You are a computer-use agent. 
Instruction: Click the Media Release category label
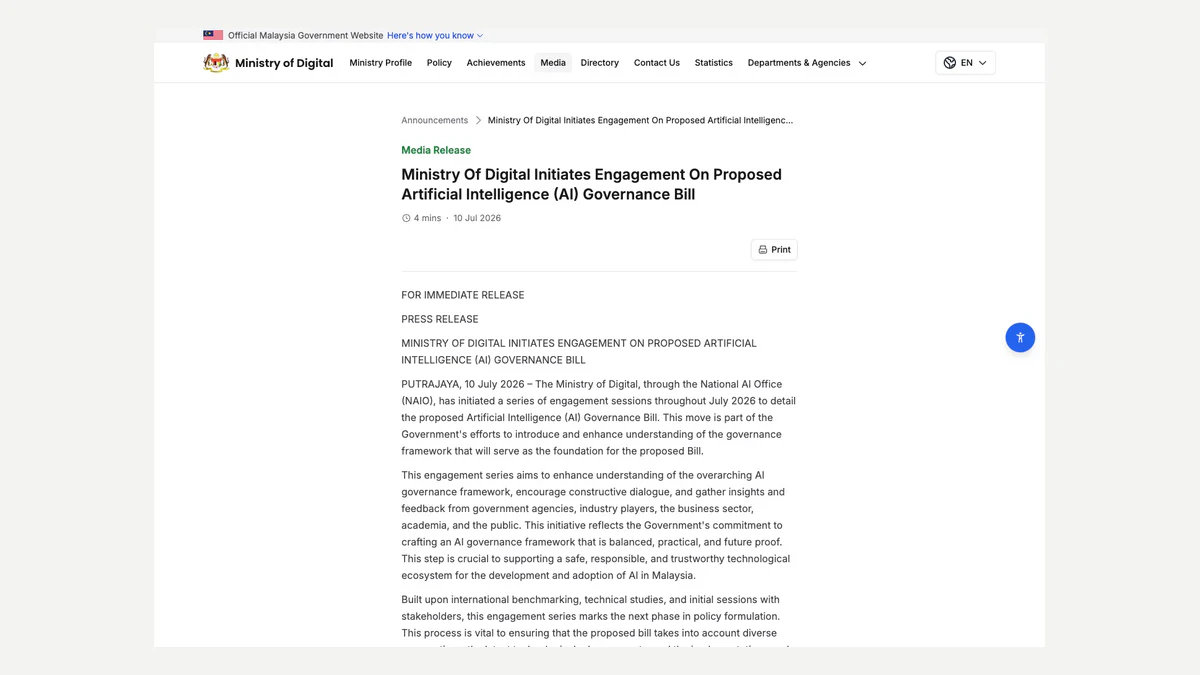[x=436, y=150]
